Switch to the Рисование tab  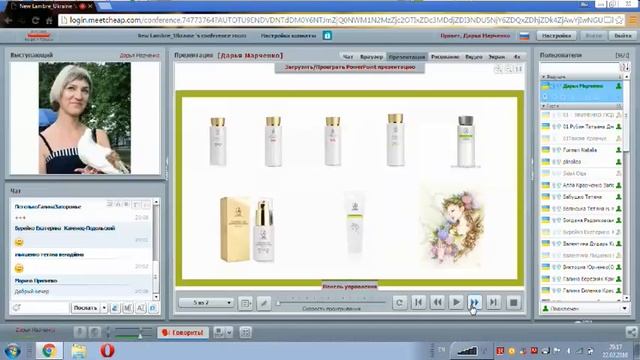445,57
